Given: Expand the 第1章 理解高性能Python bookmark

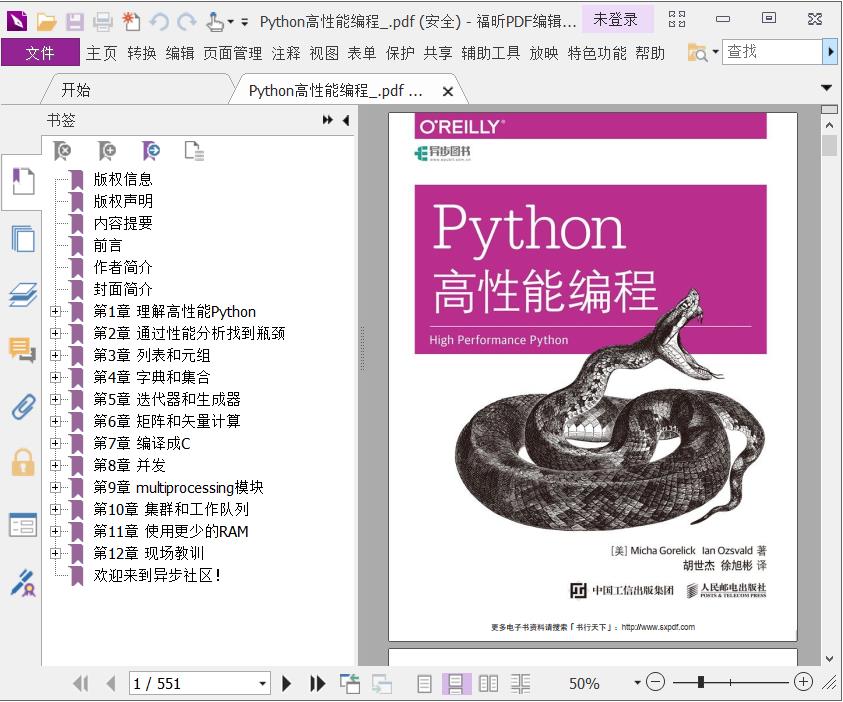Looking at the screenshot, I should pyautogui.click(x=55, y=311).
